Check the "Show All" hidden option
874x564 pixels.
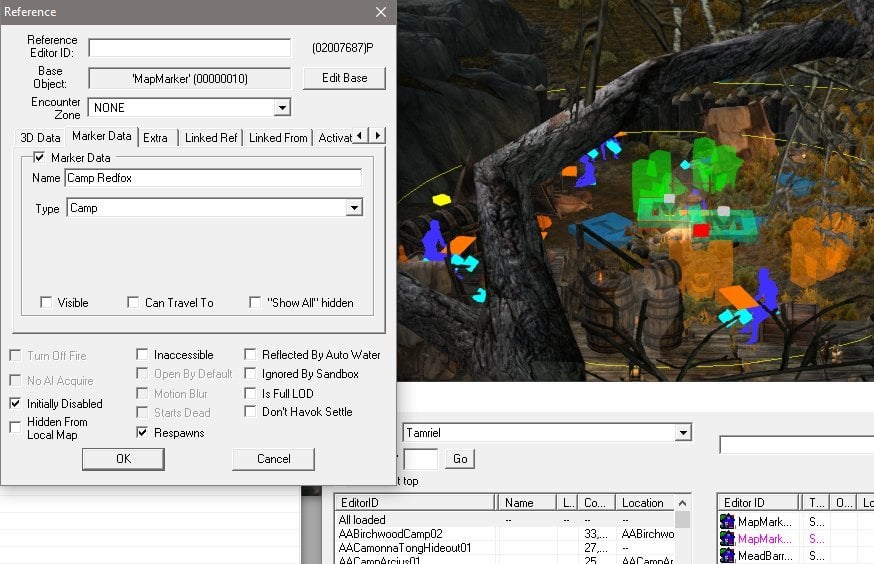pyautogui.click(x=255, y=302)
